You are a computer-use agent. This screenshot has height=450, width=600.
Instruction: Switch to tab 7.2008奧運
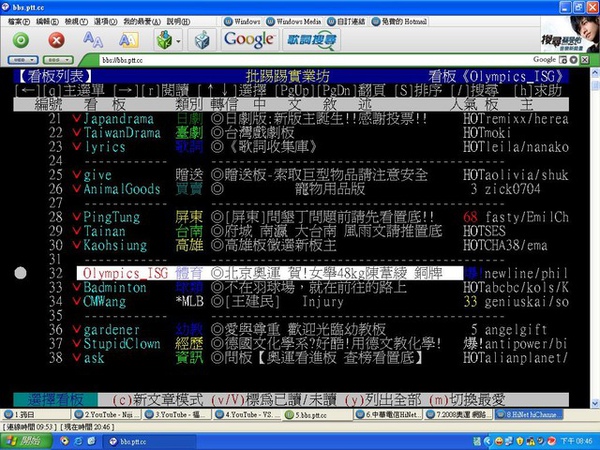pyautogui.click(x=459, y=414)
